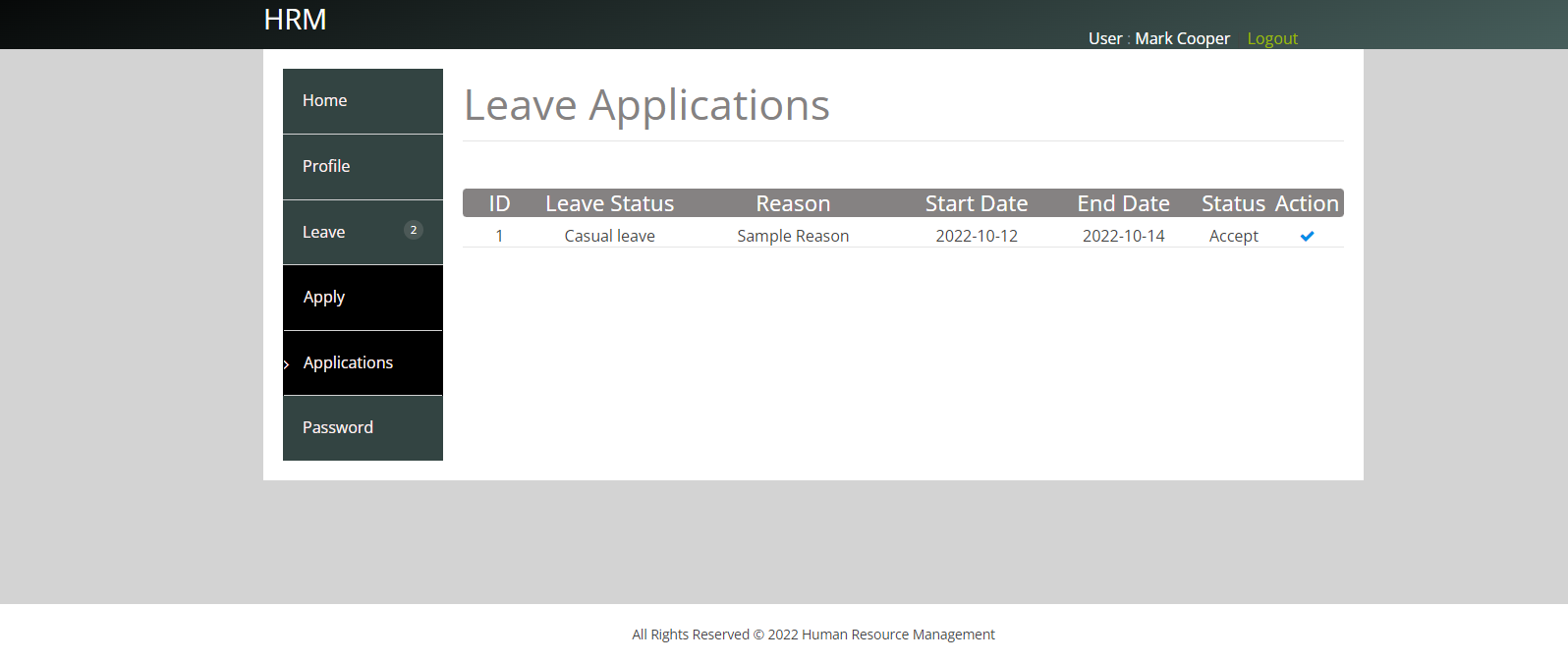This screenshot has height=663, width=1568.
Task: Click the 2022-10-12 start date cell
Action: pos(976,236)
